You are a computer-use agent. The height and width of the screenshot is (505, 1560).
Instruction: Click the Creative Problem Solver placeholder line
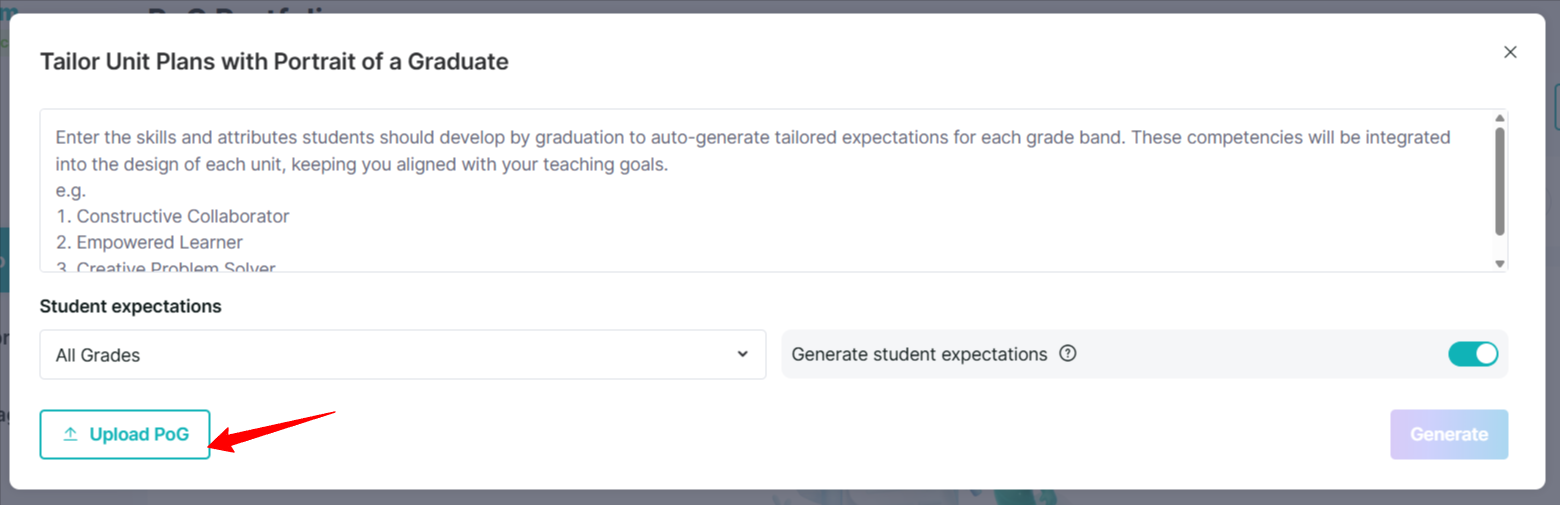[x=166, y=266]
